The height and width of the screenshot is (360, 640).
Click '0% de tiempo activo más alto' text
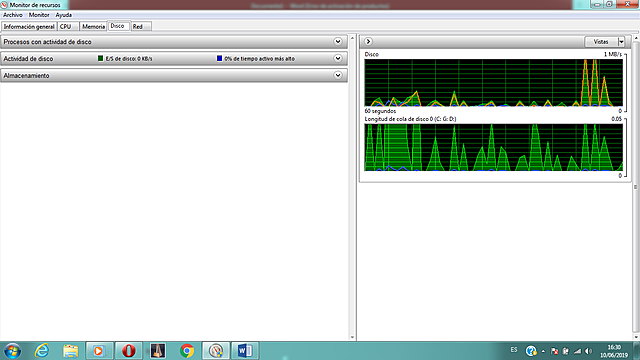pyautogui.click(x=260, y=59)
